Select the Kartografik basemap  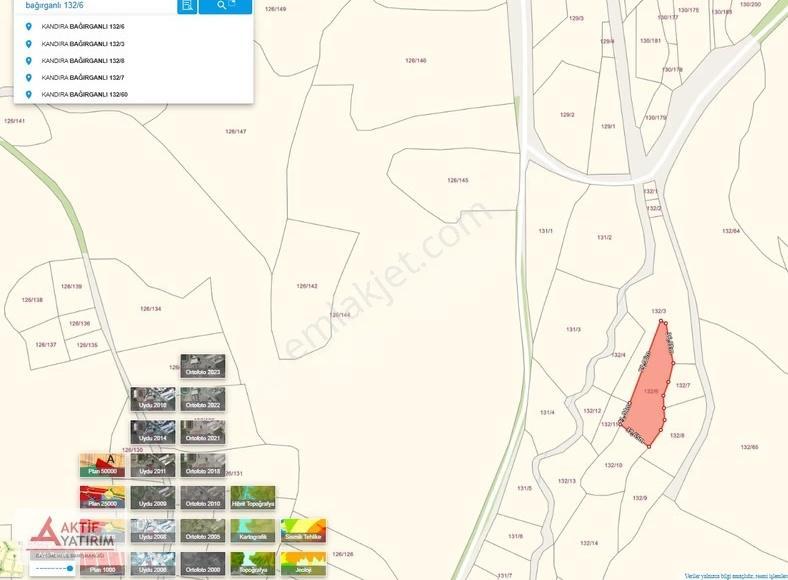(x=253, y=531)
